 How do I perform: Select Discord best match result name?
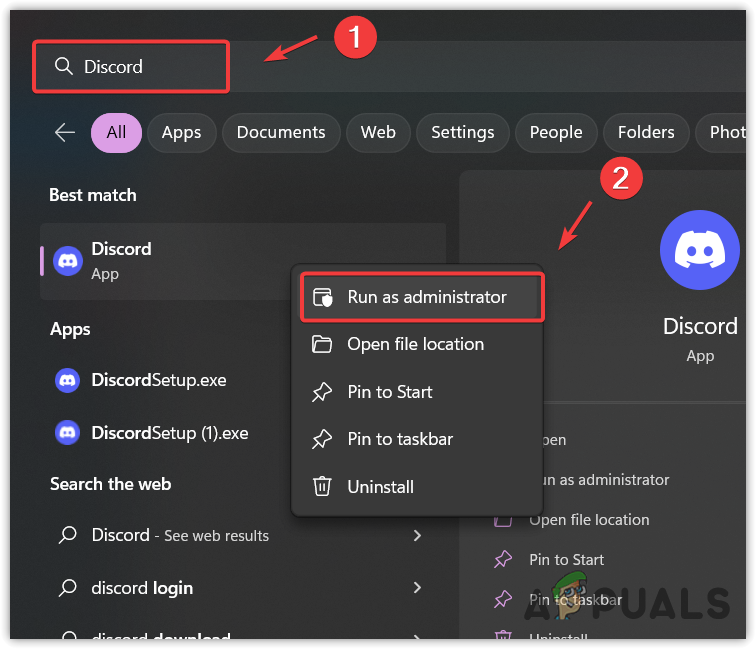tap(122, 249)
